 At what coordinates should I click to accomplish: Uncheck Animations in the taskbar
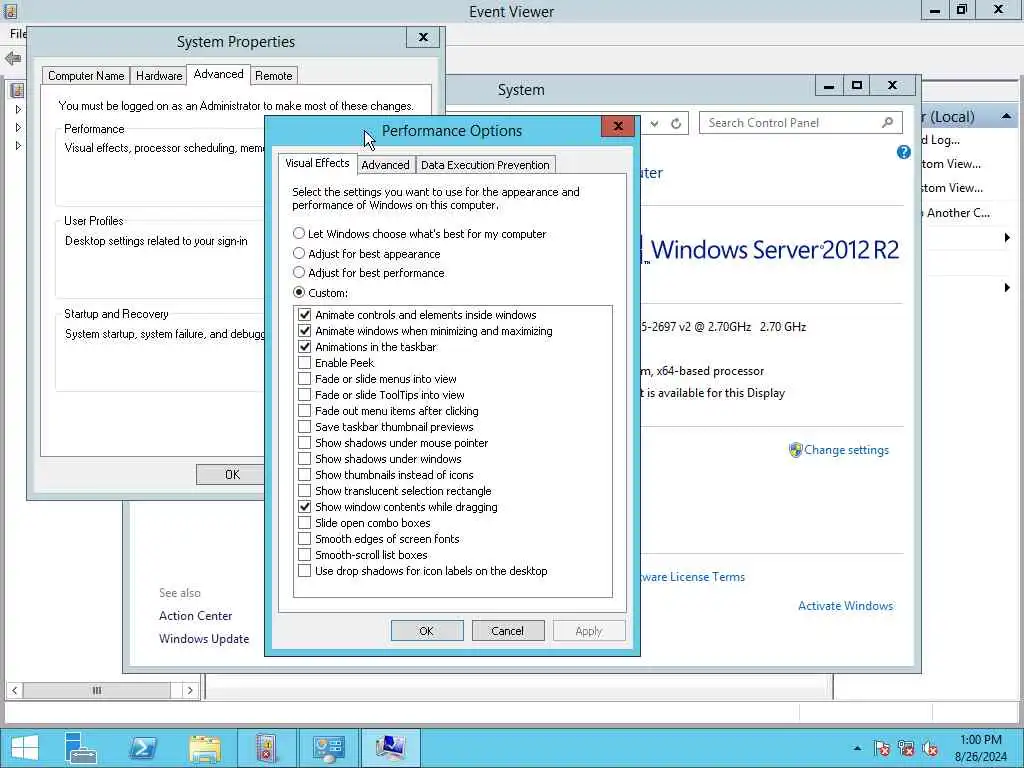click(304, 347)
